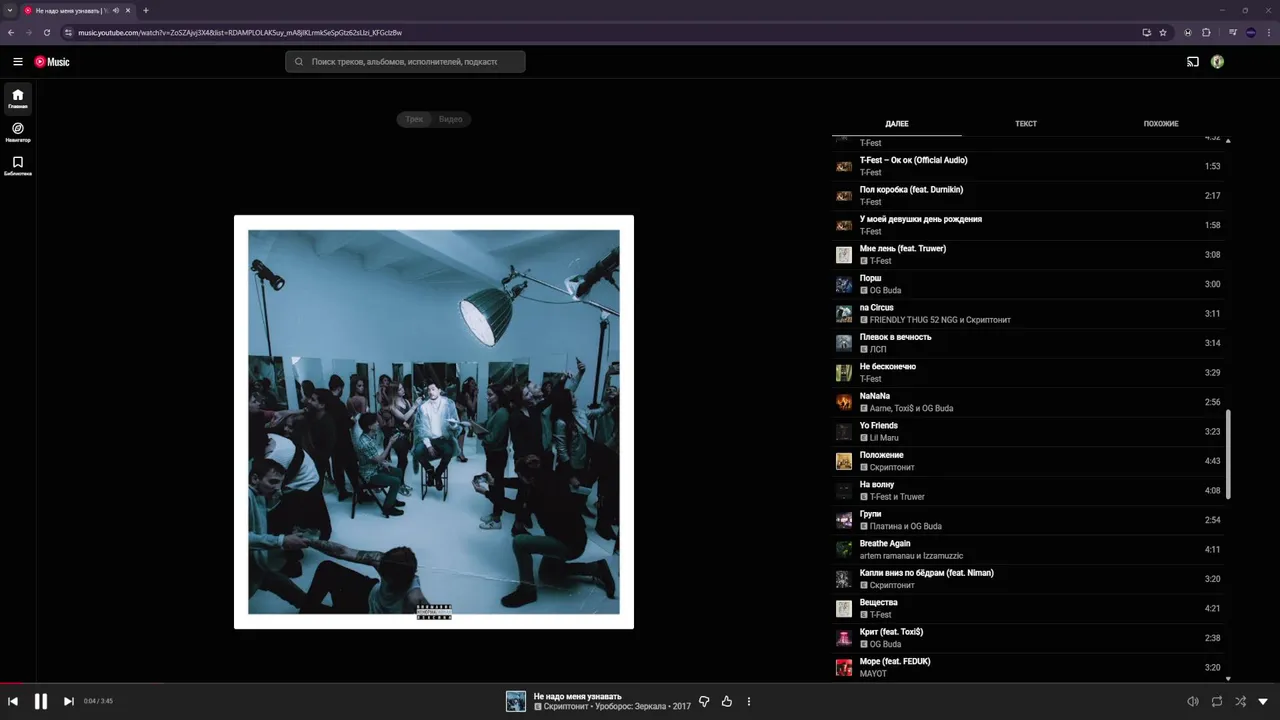Open browser media control icon

pos(1233,32)
